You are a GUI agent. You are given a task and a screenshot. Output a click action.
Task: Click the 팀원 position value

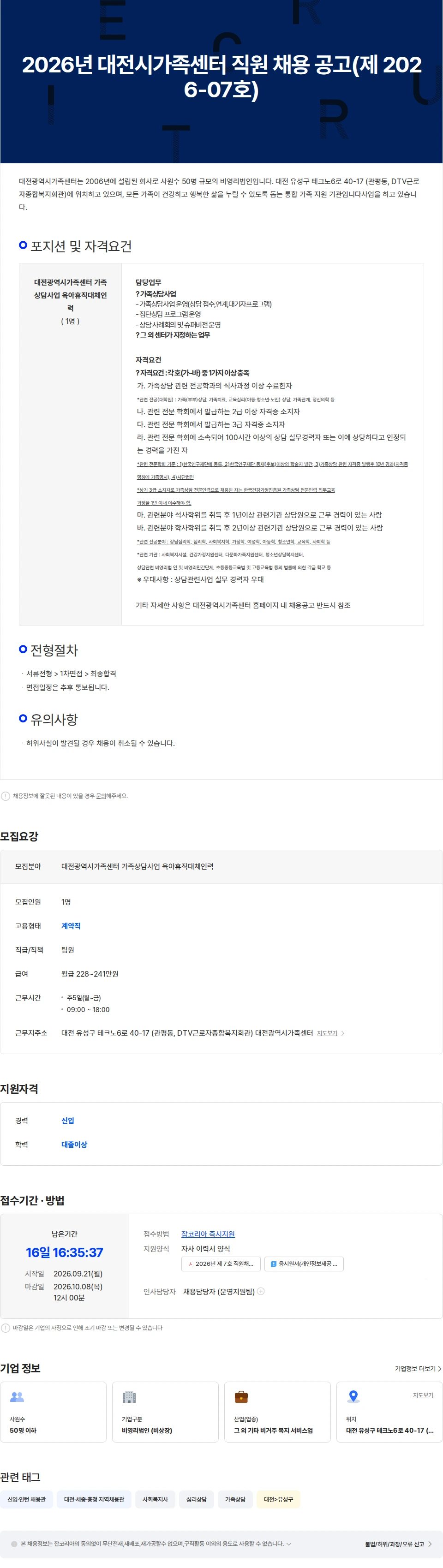(x=67, y=949)
